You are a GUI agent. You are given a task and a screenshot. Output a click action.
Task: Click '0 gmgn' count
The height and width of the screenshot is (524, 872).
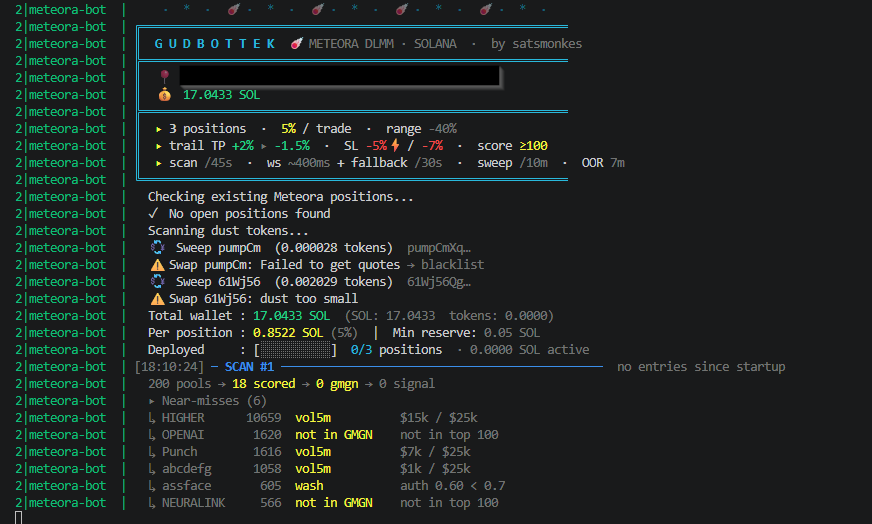pos(337,384)
